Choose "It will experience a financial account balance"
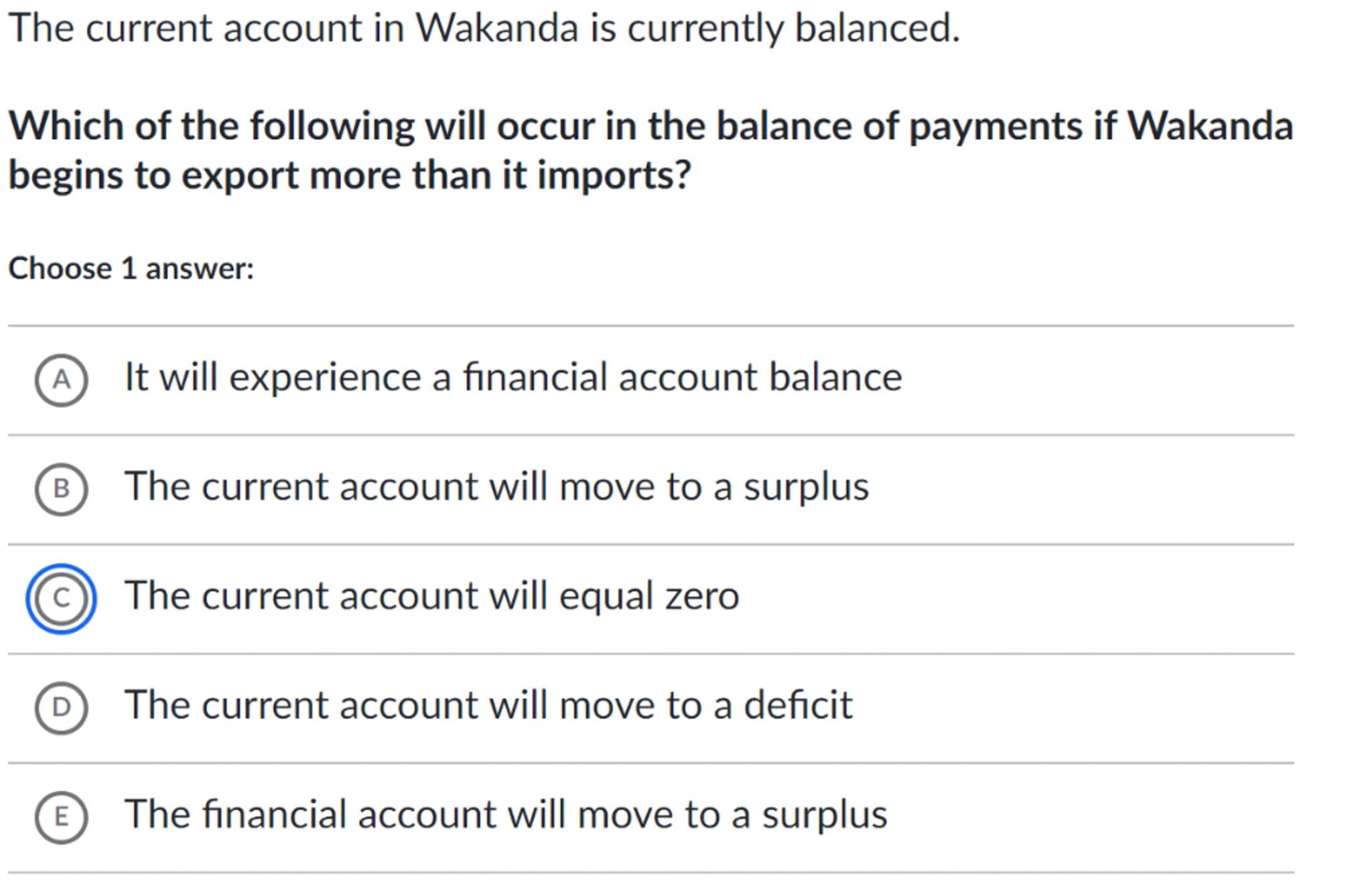1372x890 pixels. (512, 377)
